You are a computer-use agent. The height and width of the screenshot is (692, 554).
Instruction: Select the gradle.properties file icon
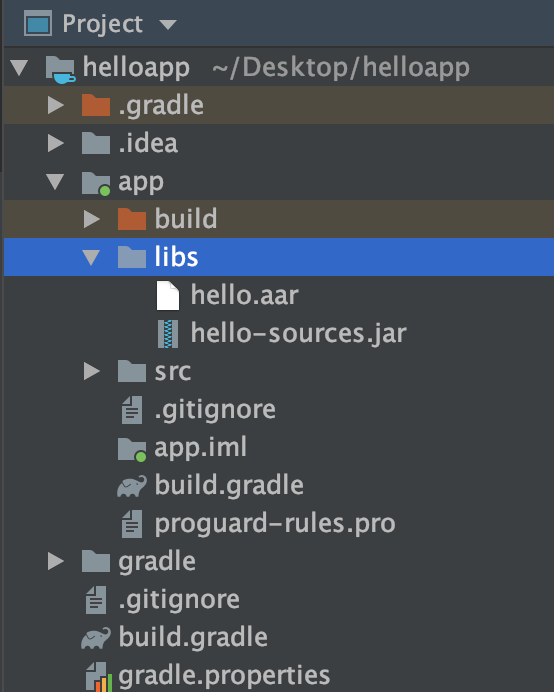(96, 677)
